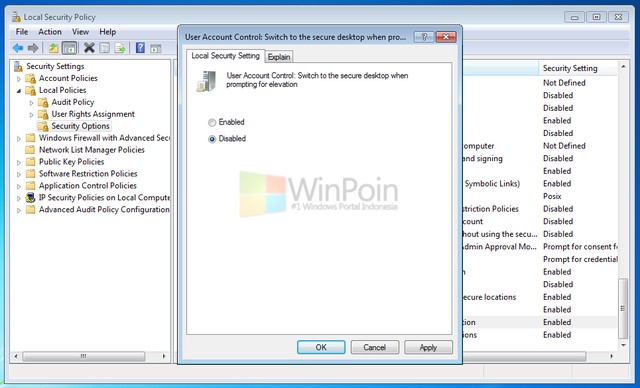Click the User Rights Assignment folder icon
640x388 pixels.
[x=43, y=114]
